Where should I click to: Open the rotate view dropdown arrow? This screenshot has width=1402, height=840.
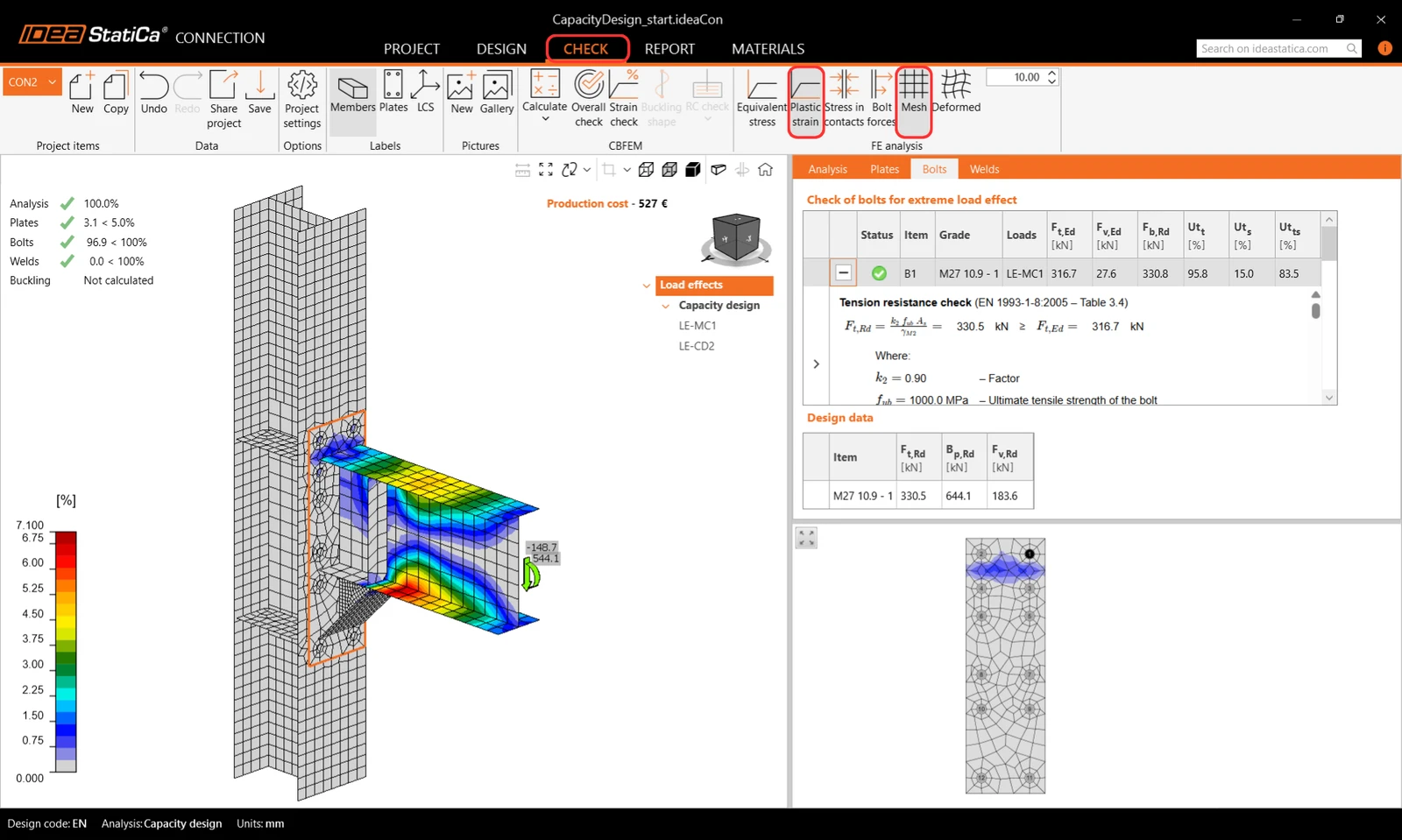click(587, 170)
